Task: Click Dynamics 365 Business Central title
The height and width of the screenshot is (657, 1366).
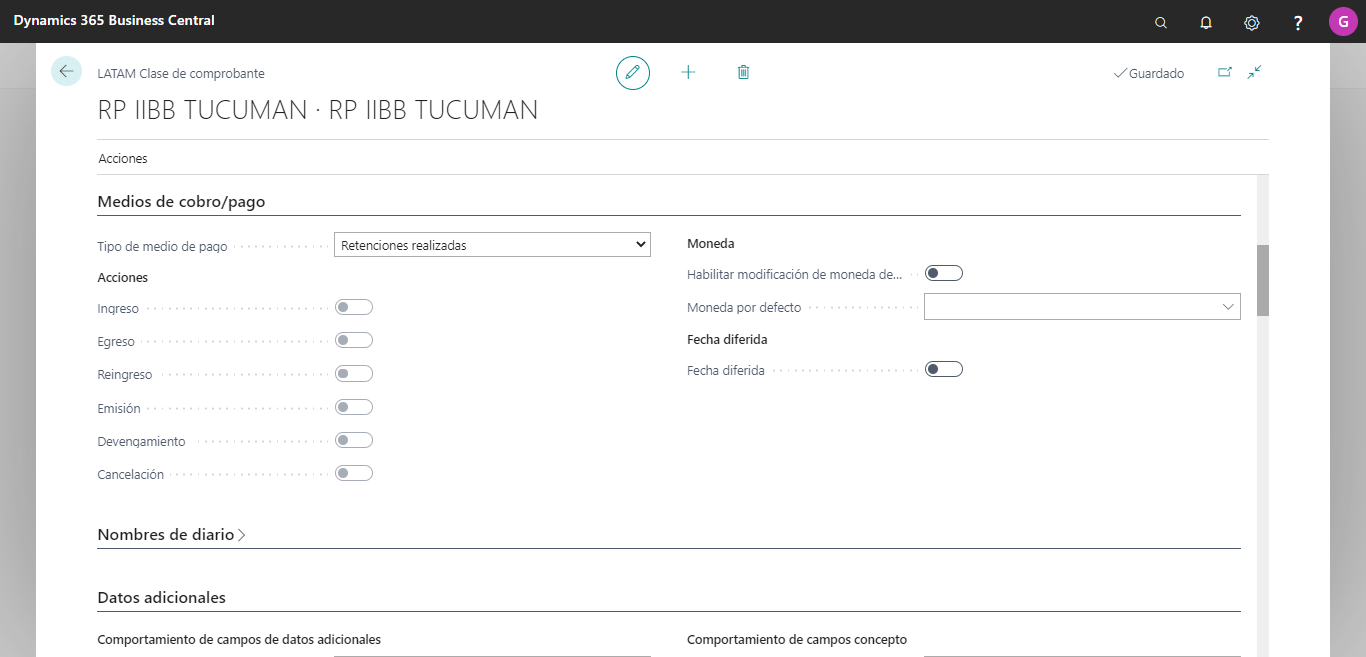Action: click(x=114, y=21)
